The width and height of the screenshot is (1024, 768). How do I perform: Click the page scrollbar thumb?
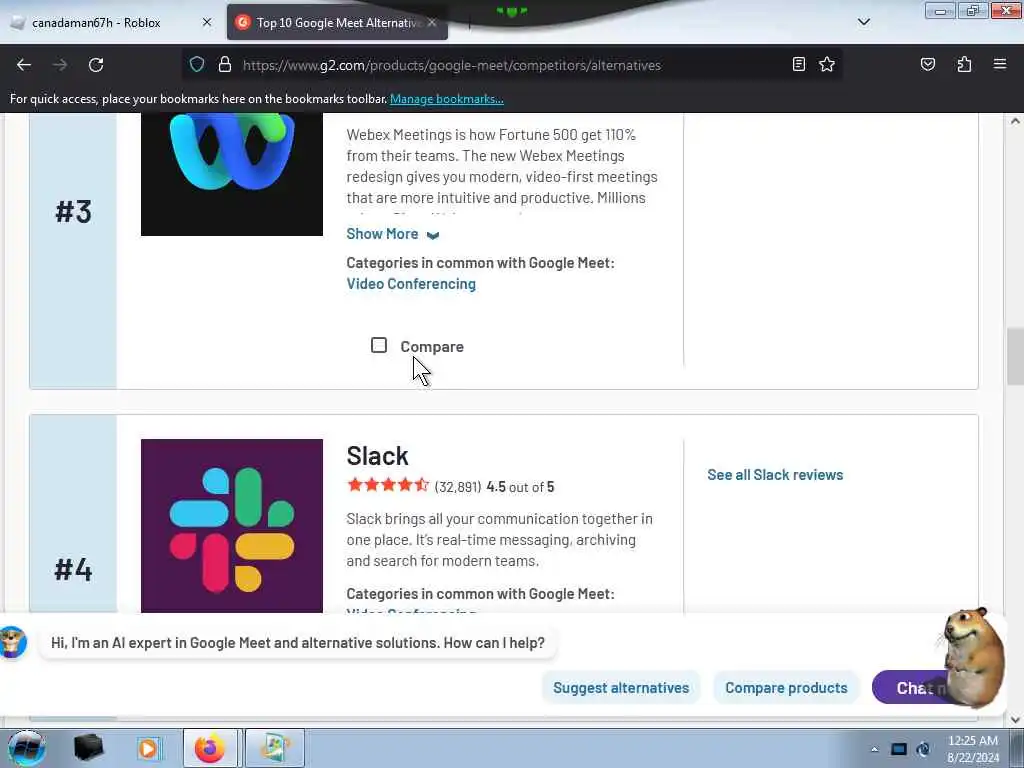[x=1015, y=357]
